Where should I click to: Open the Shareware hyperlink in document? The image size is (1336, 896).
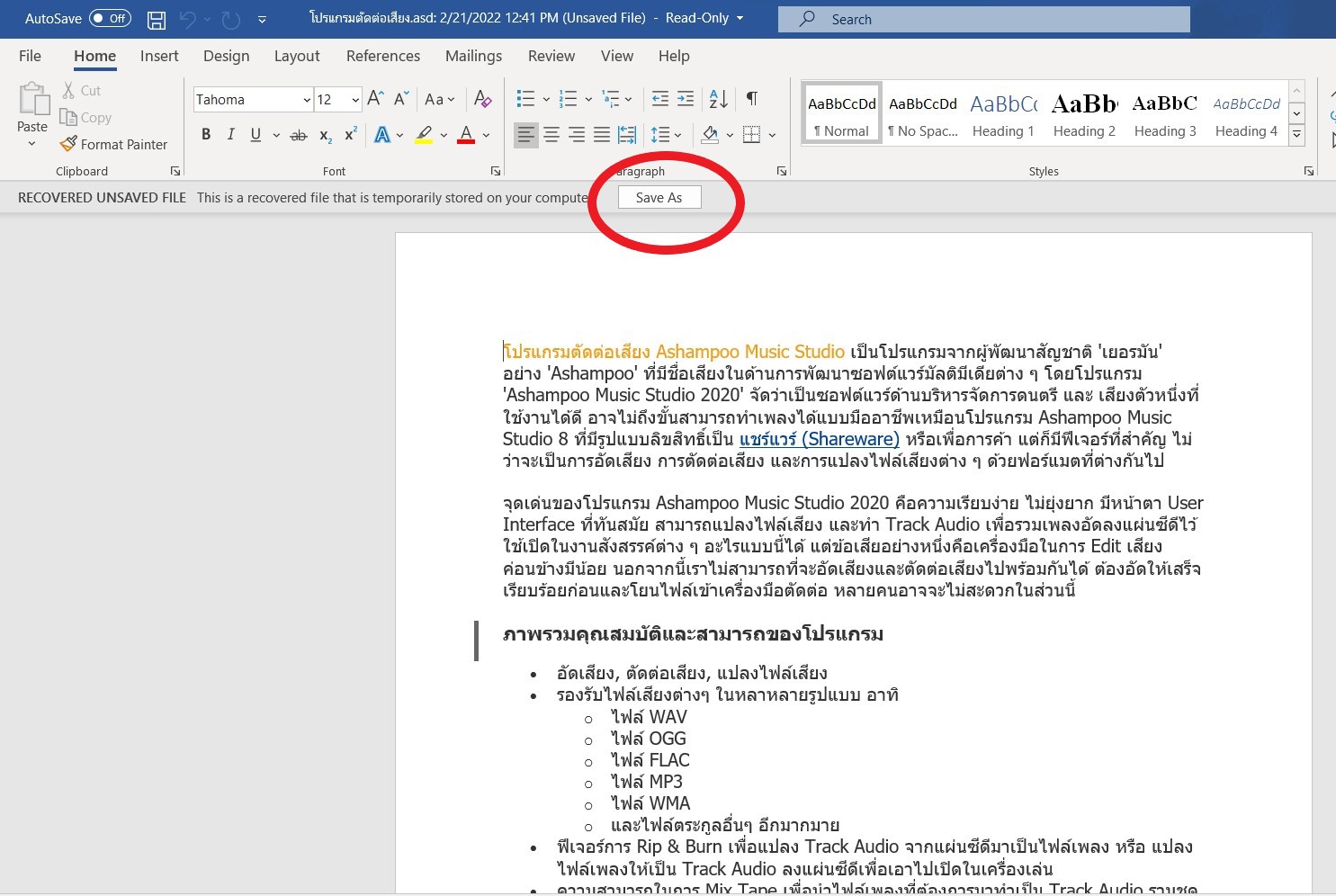coord(819,439)
